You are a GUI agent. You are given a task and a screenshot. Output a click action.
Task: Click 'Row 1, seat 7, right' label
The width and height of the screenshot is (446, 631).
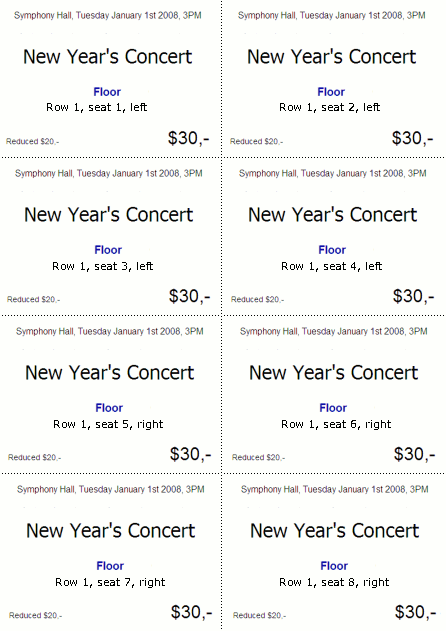(x=110, y=582)
